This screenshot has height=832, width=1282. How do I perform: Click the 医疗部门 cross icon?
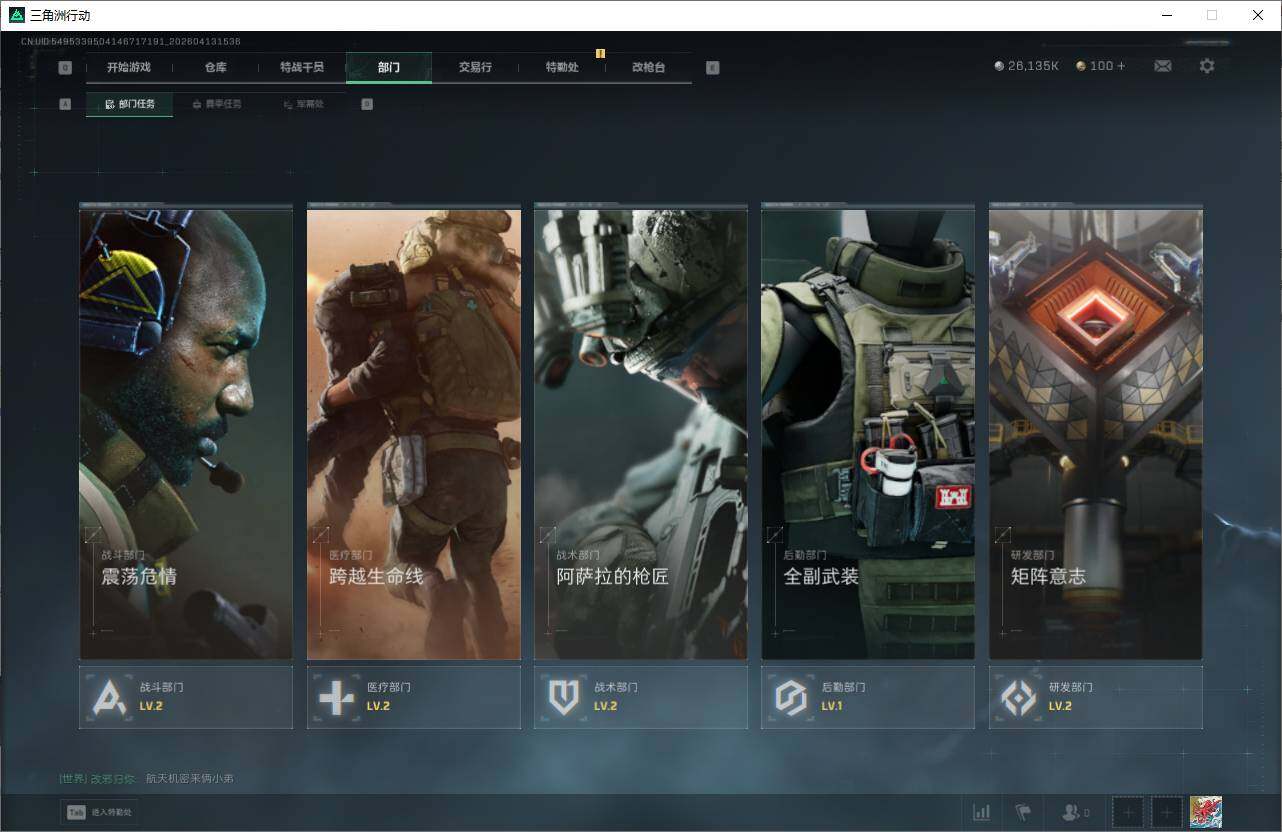336,697
